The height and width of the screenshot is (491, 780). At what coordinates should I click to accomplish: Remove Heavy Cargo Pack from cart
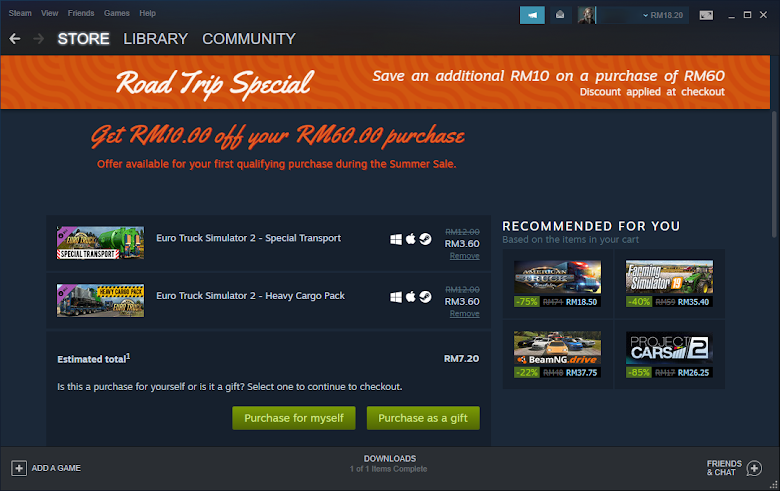tap(465, 313)
